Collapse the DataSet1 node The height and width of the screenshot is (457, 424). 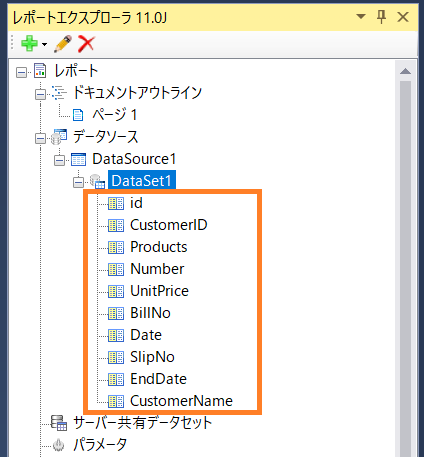tap(78, 182)
